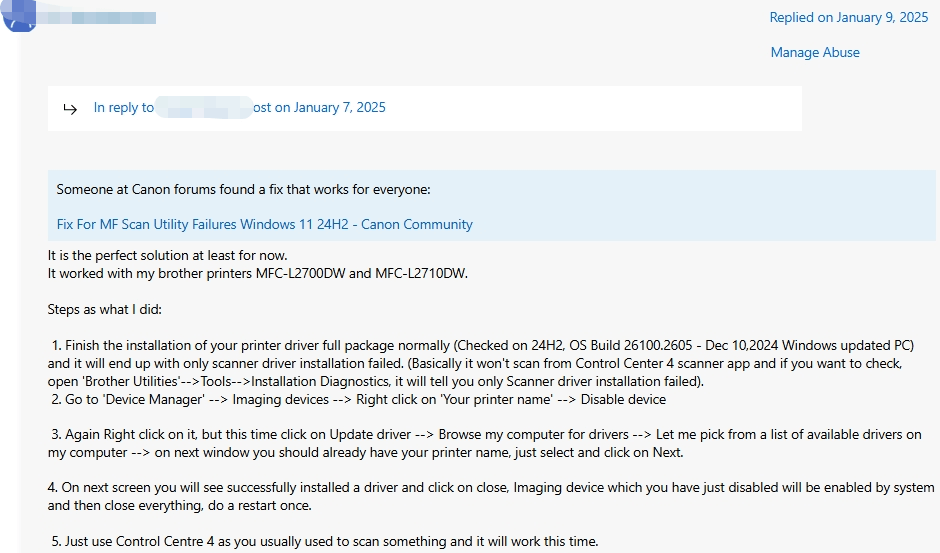
Task: Click empty space in the white reply-to box
Action: (x=593, y=108)
